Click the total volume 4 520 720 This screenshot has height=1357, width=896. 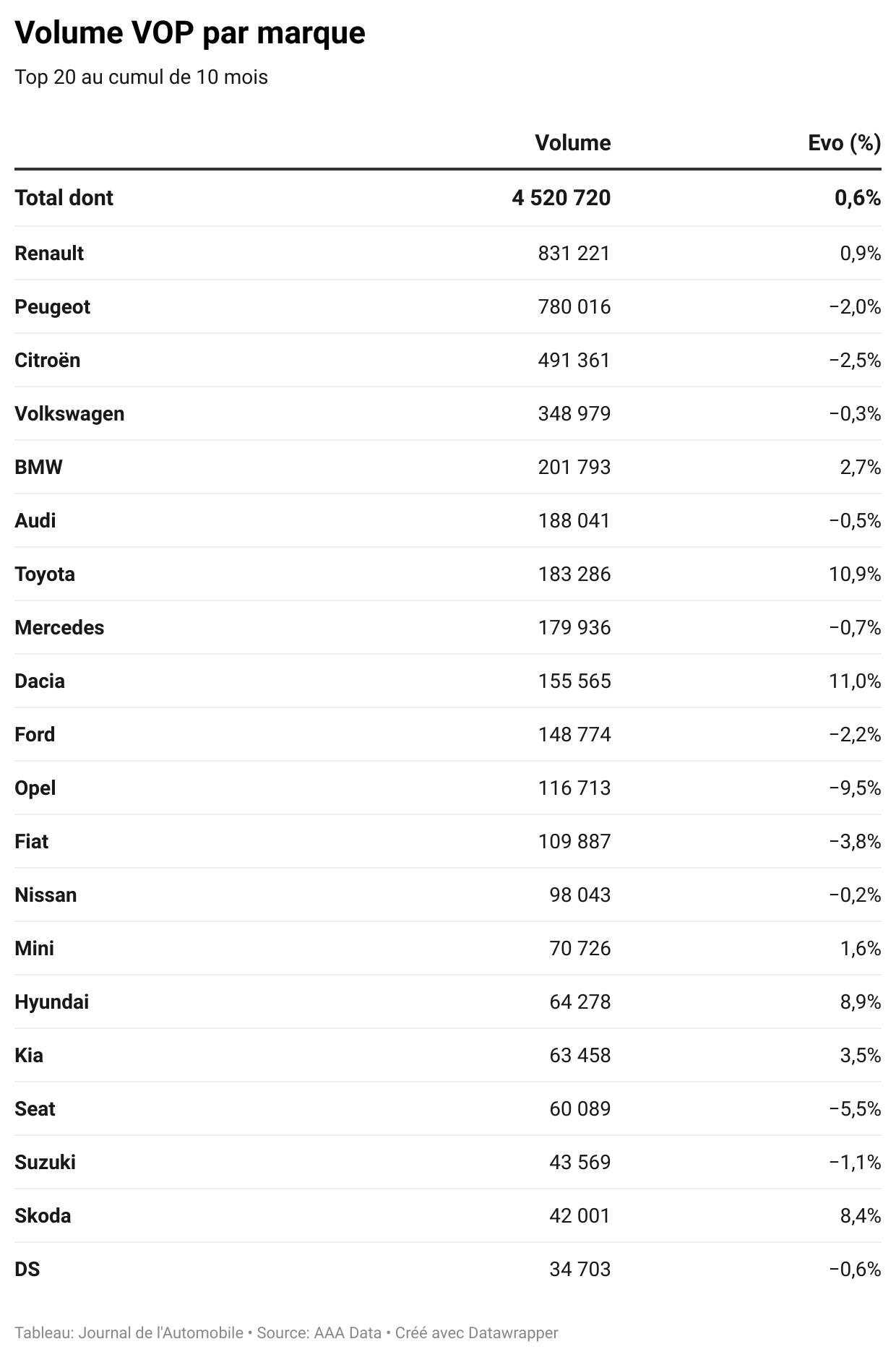[561, 198]
